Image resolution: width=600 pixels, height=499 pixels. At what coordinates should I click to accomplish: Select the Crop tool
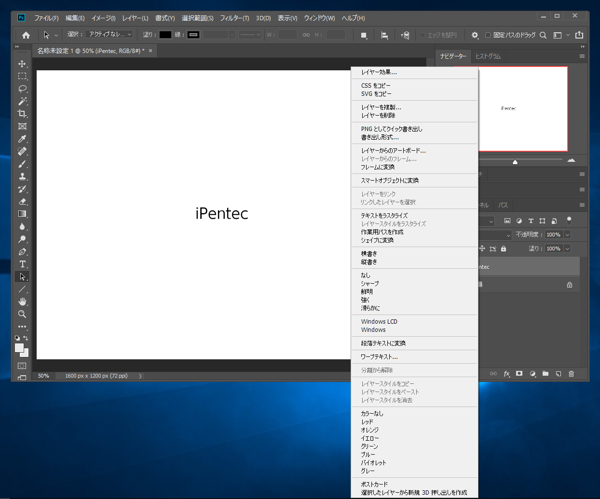[22, 114]
